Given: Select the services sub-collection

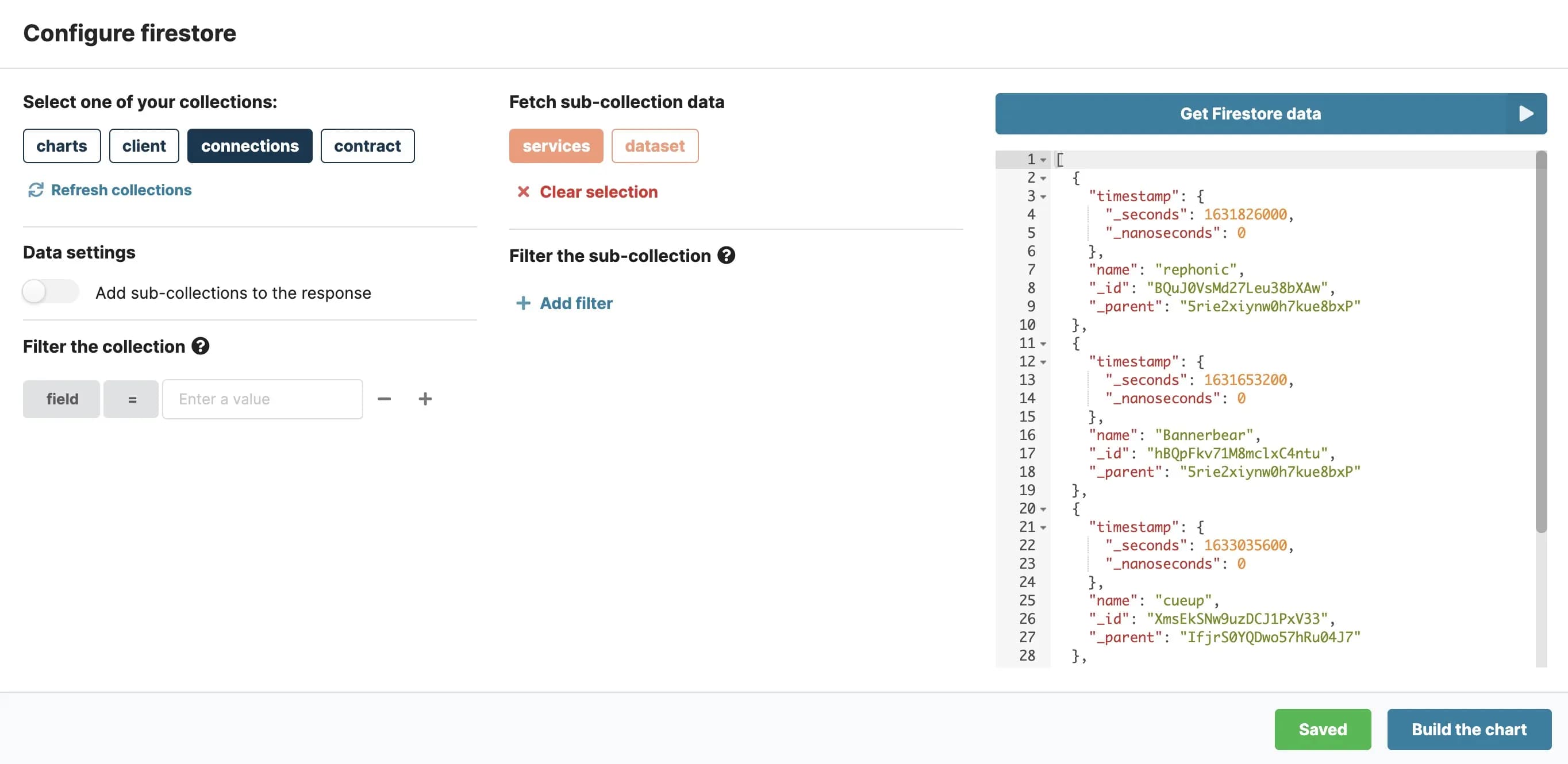Looking at the screenshot, I should 555,145.
